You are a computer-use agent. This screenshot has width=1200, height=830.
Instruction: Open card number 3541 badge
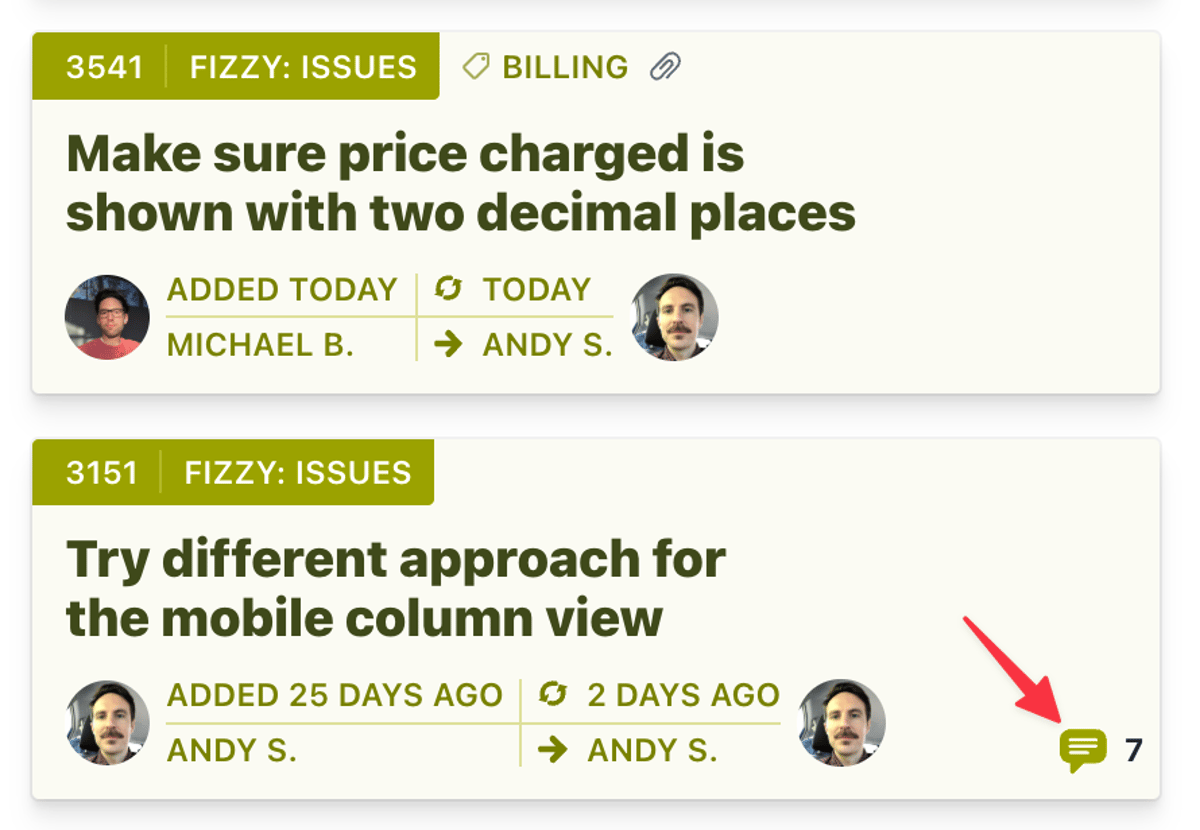point(103,66)
